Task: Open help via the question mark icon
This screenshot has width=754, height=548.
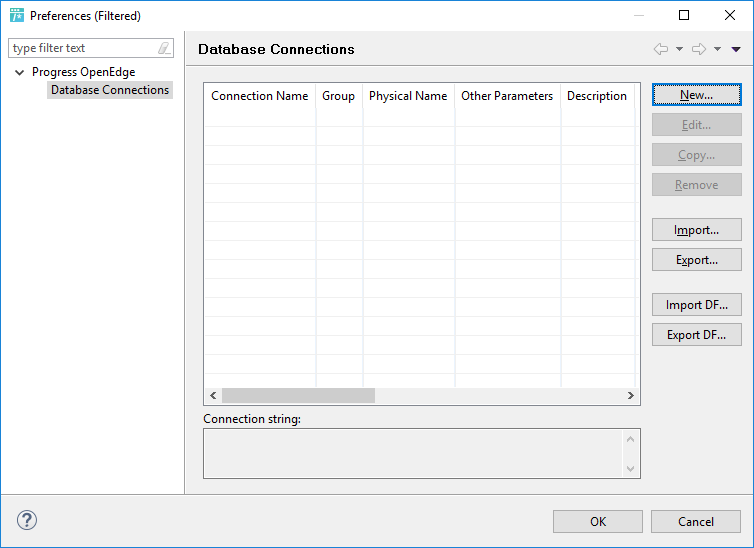Action: tap(27, 520)
